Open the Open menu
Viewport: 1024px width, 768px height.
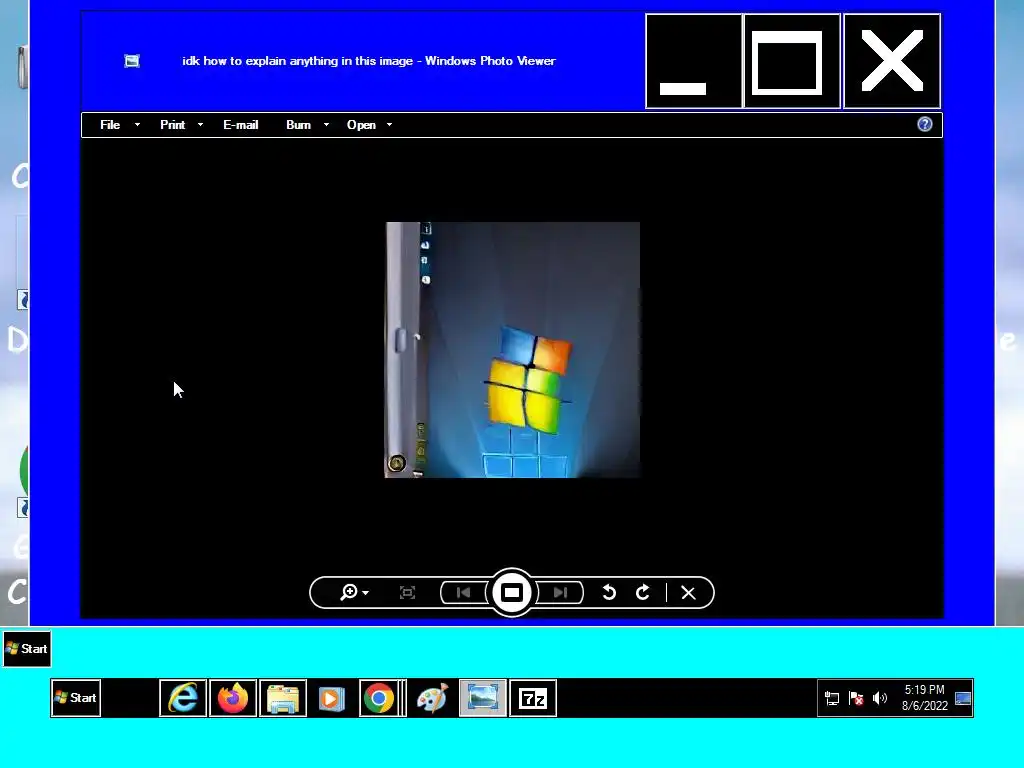[361, 125]
